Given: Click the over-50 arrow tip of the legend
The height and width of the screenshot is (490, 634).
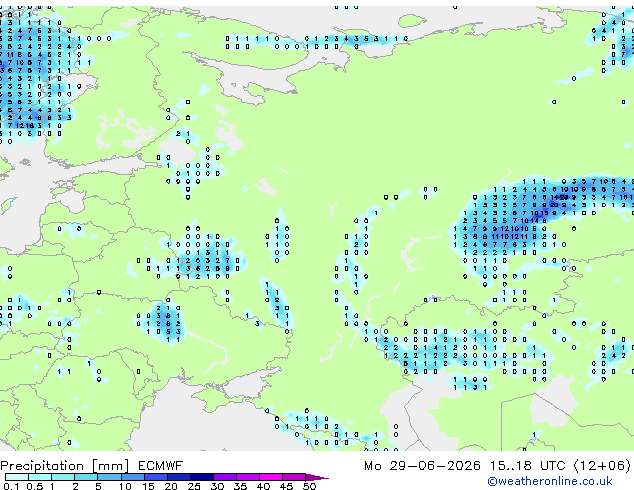Looking at the screenshot, I should [317, 477].
